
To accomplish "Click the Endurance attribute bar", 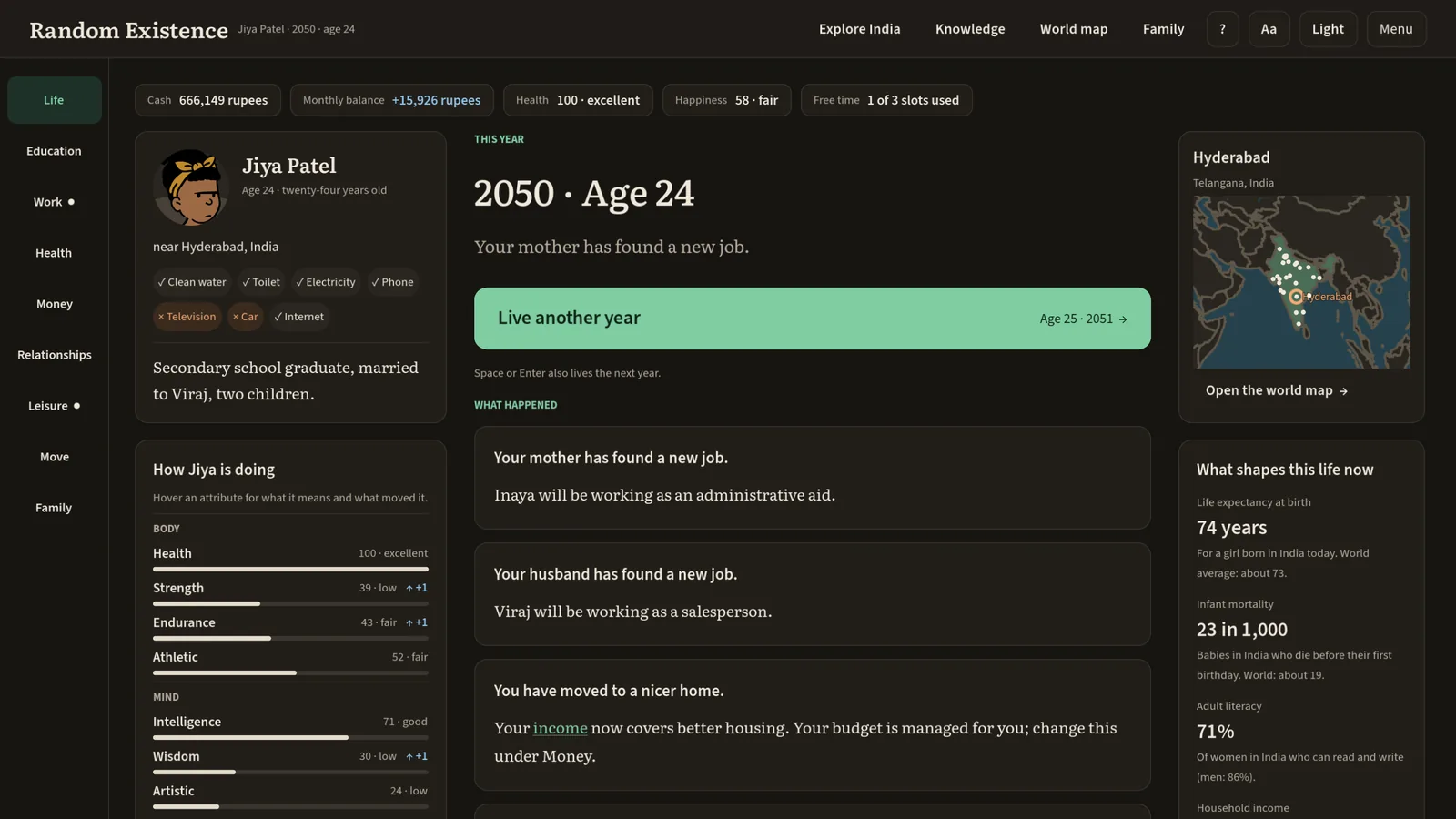I will pyautogui.click(x=290, y=638).
